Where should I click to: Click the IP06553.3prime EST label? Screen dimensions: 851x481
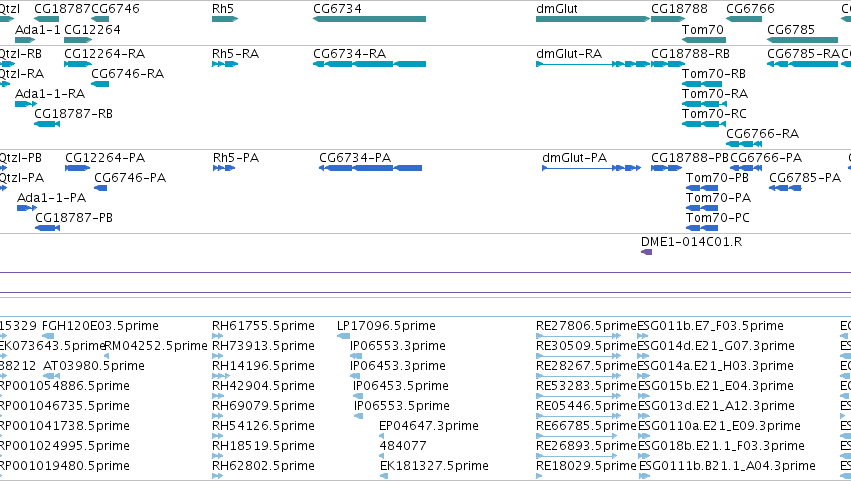[x=398, y=346]
